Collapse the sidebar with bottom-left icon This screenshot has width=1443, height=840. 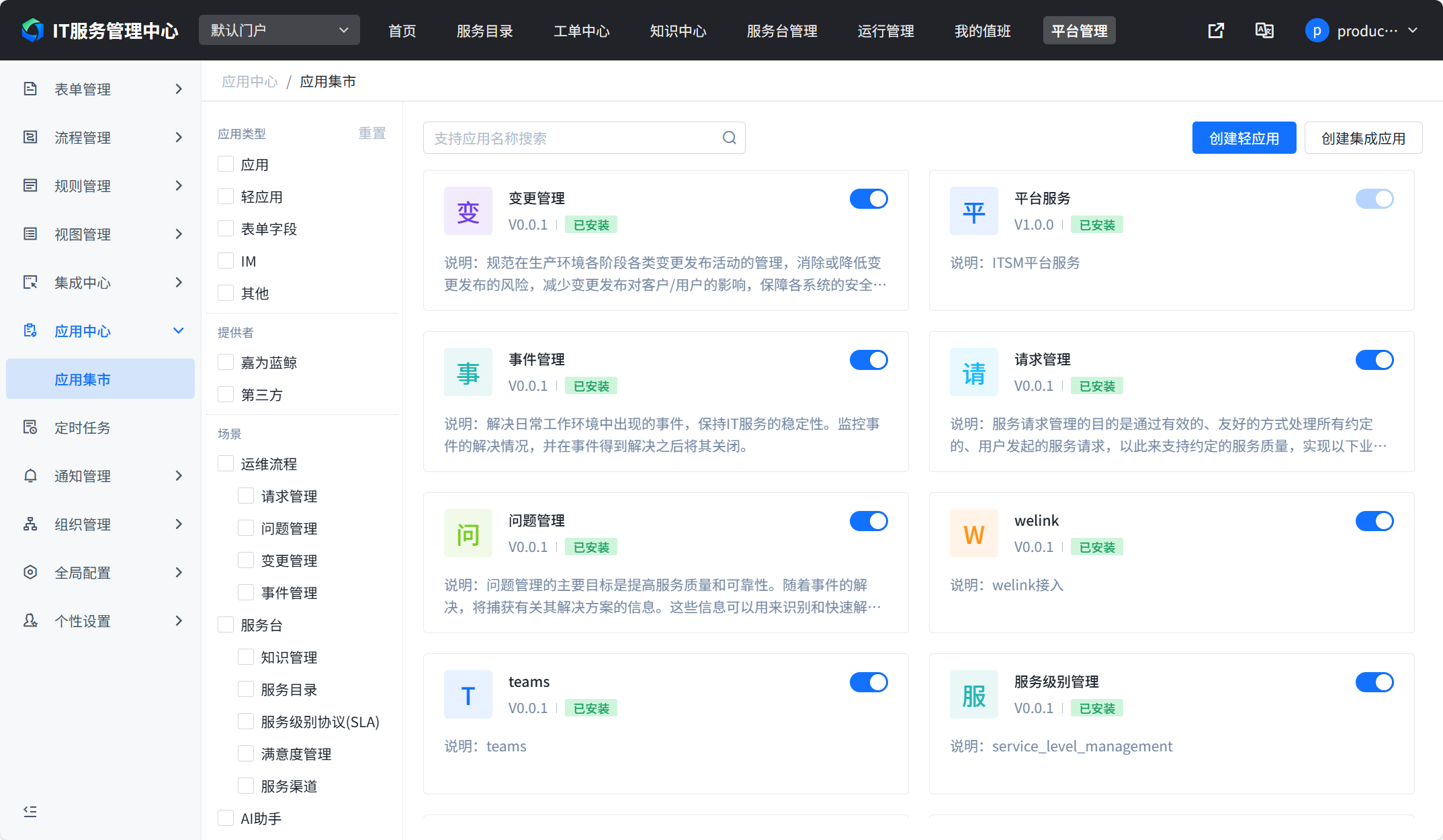click(x=30, y=812)
